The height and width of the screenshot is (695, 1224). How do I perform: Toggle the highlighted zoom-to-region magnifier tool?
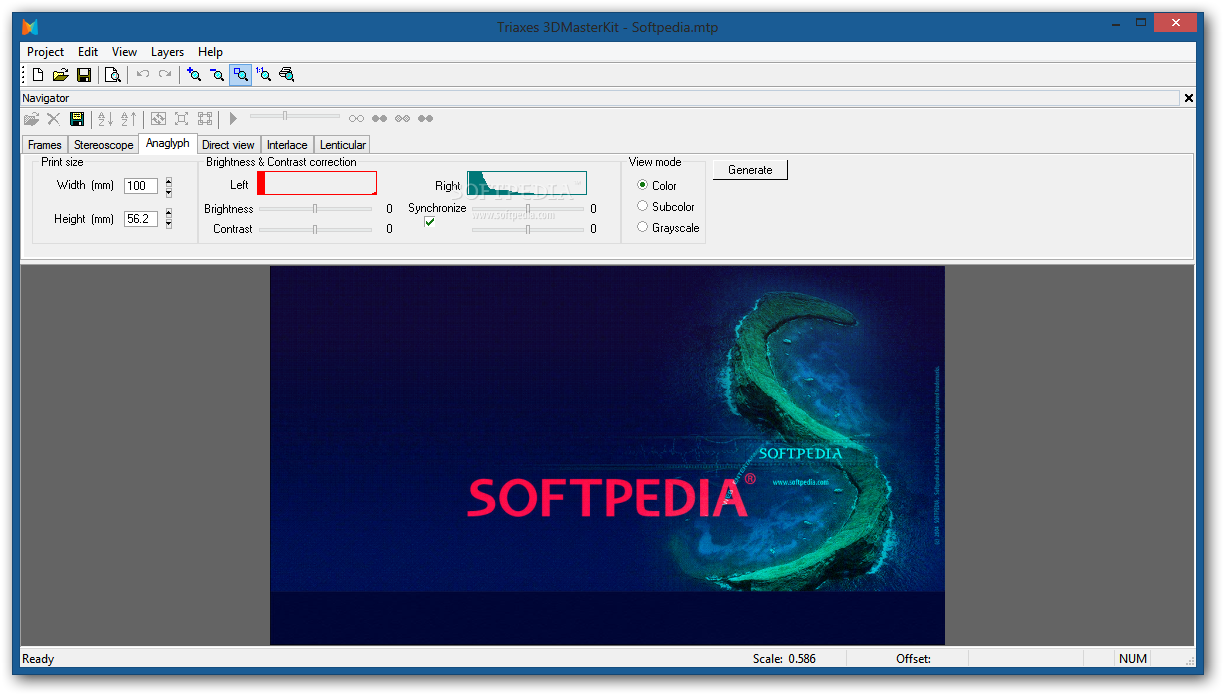point(241,74)
